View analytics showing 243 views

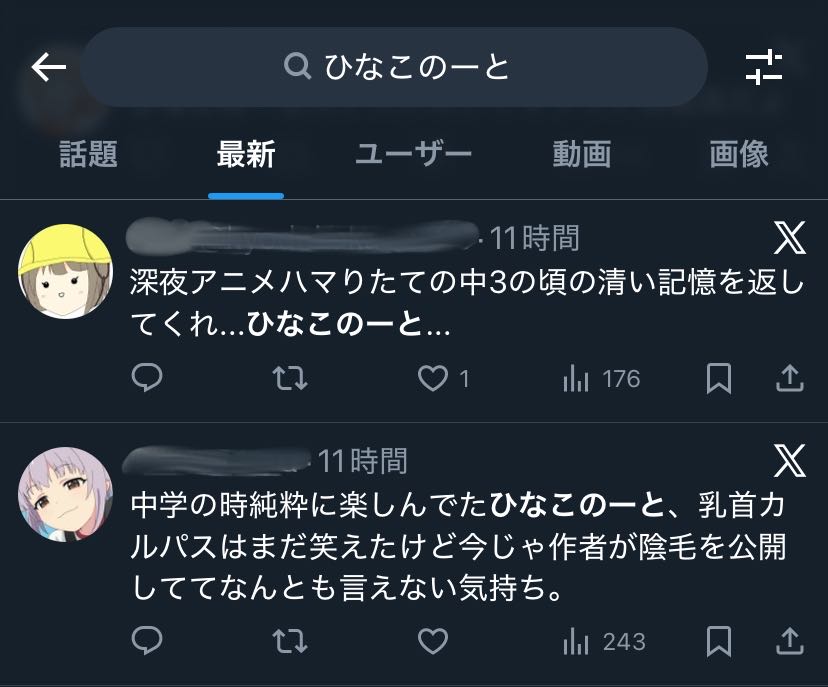pos(604,641)
